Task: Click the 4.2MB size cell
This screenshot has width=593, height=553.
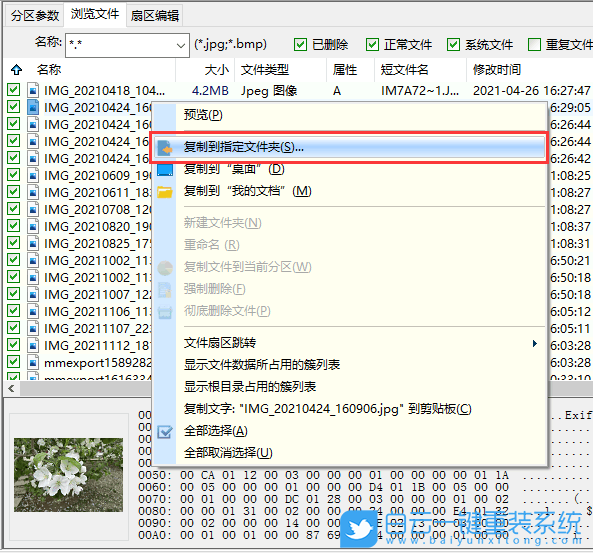Action: 210,91
